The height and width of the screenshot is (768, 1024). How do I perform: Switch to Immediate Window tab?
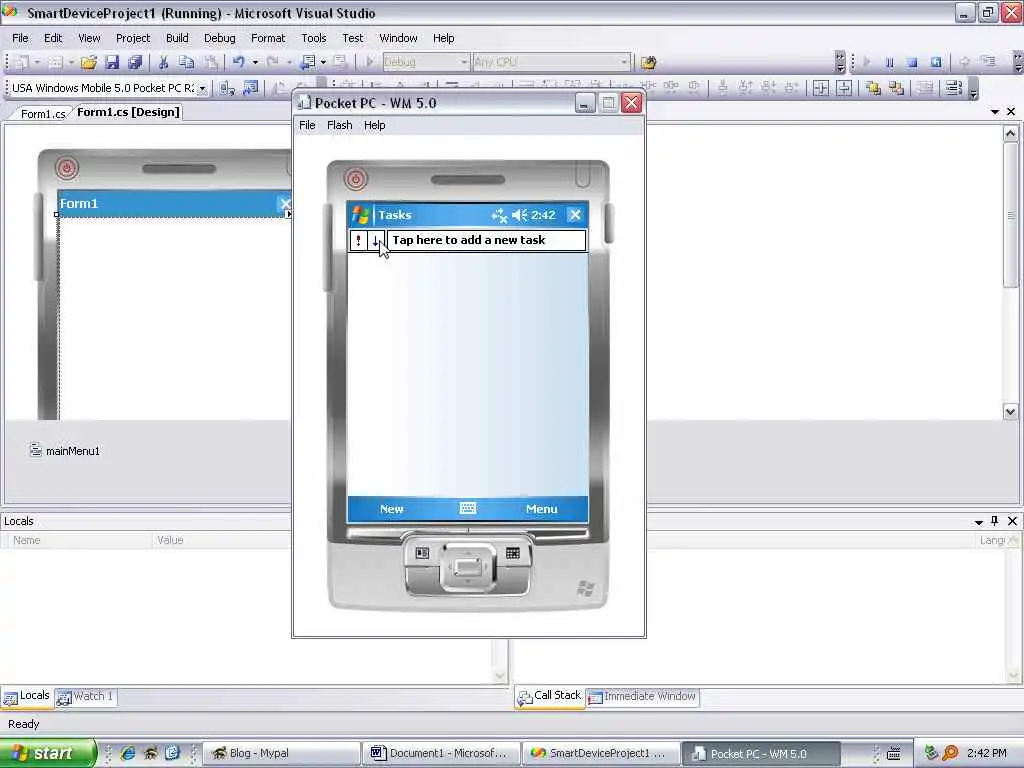[x=643, y=696]
